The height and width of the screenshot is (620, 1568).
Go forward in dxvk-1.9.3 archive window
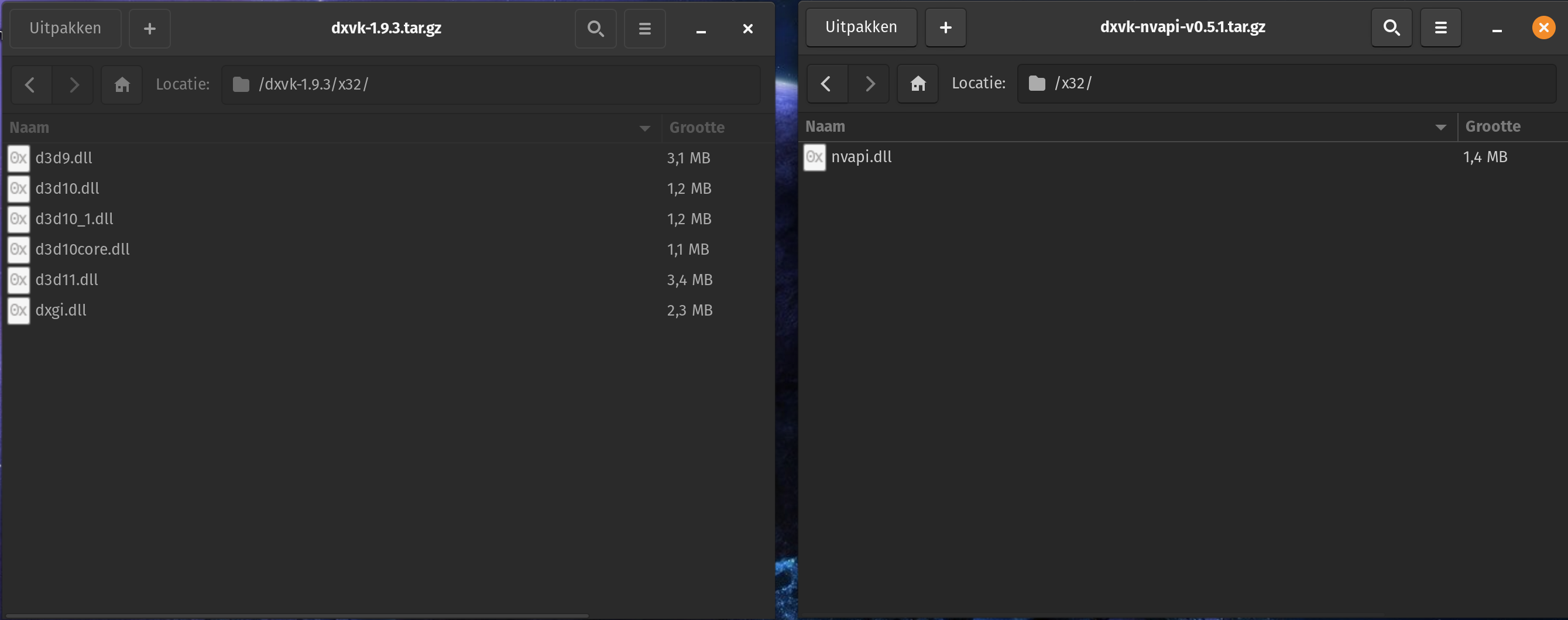(x=73, y=84)
